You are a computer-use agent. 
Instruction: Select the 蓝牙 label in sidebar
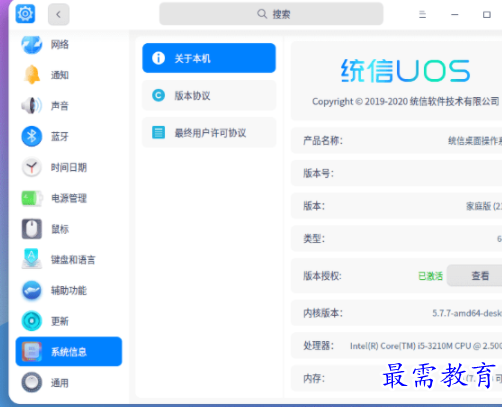[60, 136]
